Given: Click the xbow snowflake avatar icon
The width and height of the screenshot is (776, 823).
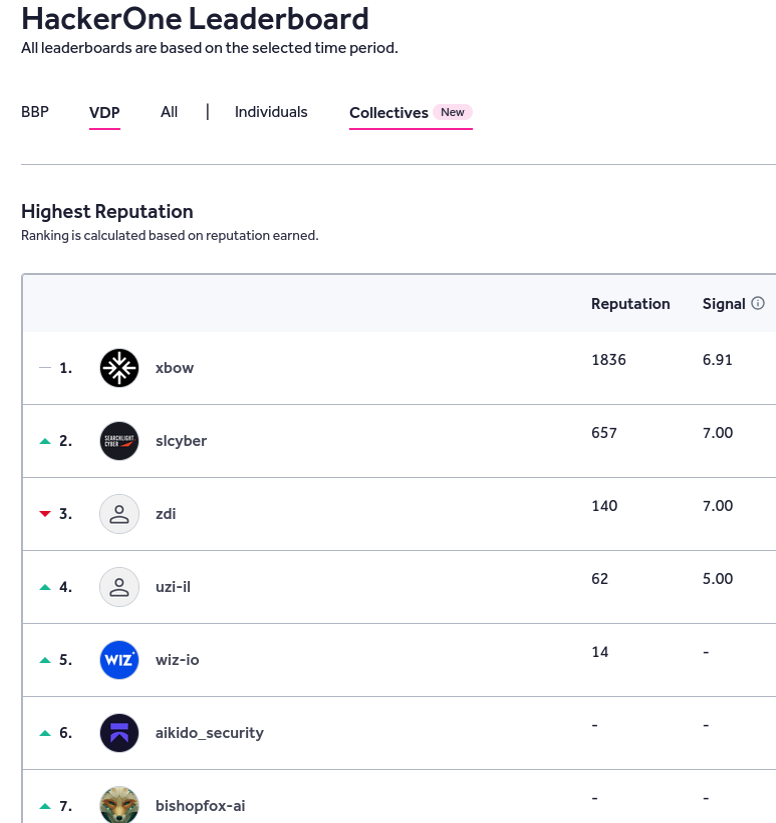Looking at the screenshot, I should tap(119, 368).
